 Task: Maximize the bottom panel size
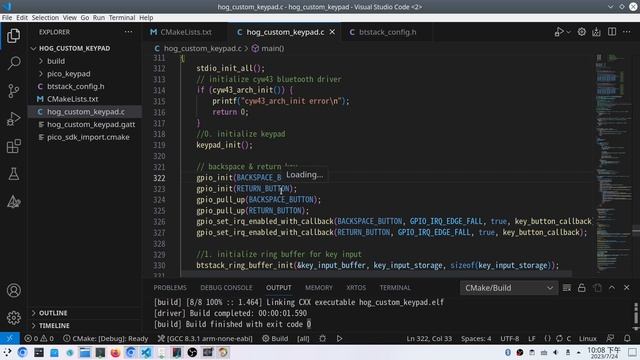(612, 288)
